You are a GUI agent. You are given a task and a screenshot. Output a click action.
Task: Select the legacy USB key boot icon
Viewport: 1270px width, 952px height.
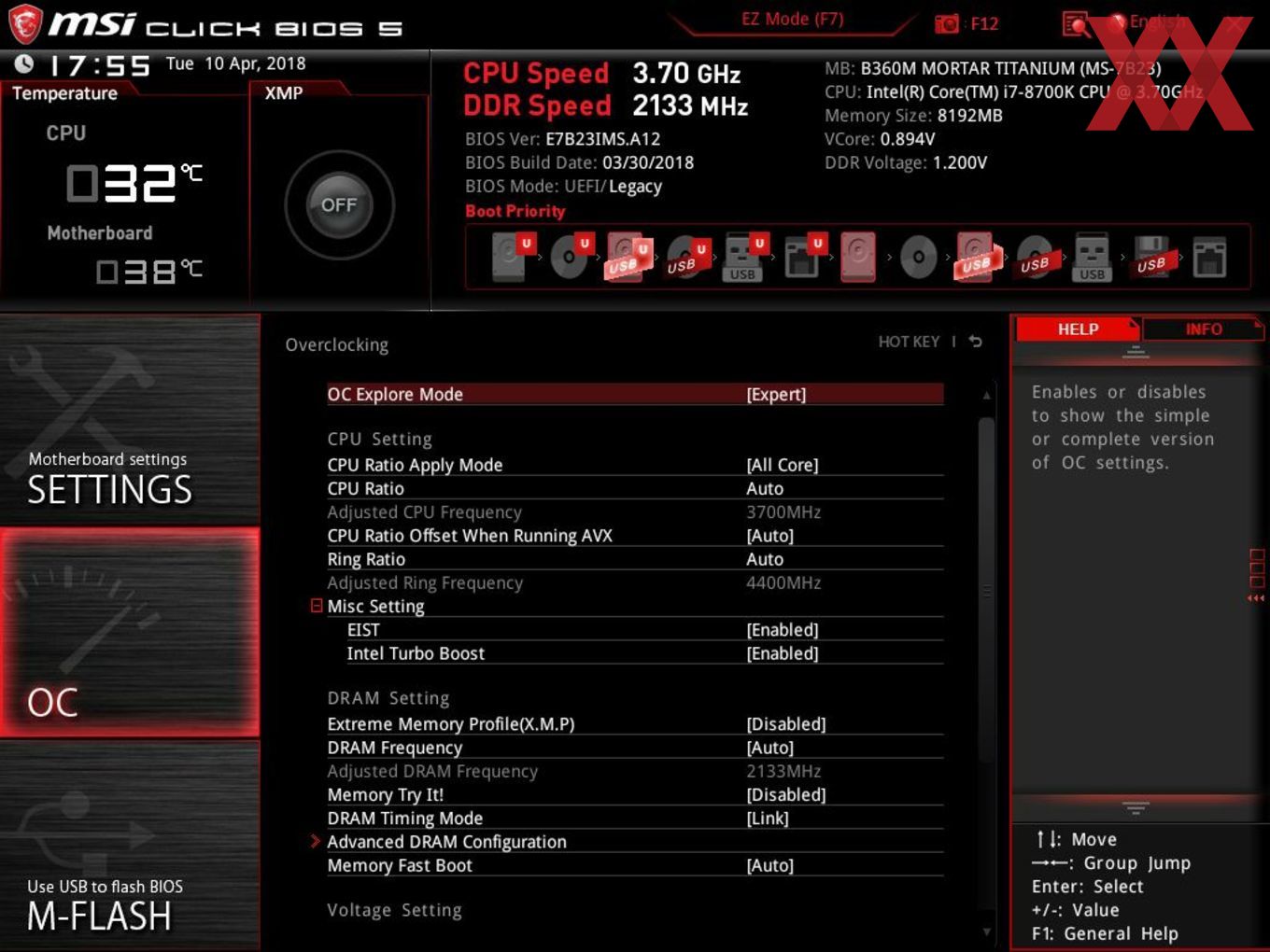pos(1092,257)
